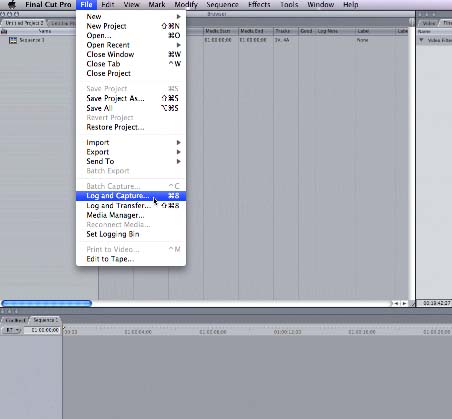Open the Sequence menu in menu bar
452x419 pixels.
point(222,5)
